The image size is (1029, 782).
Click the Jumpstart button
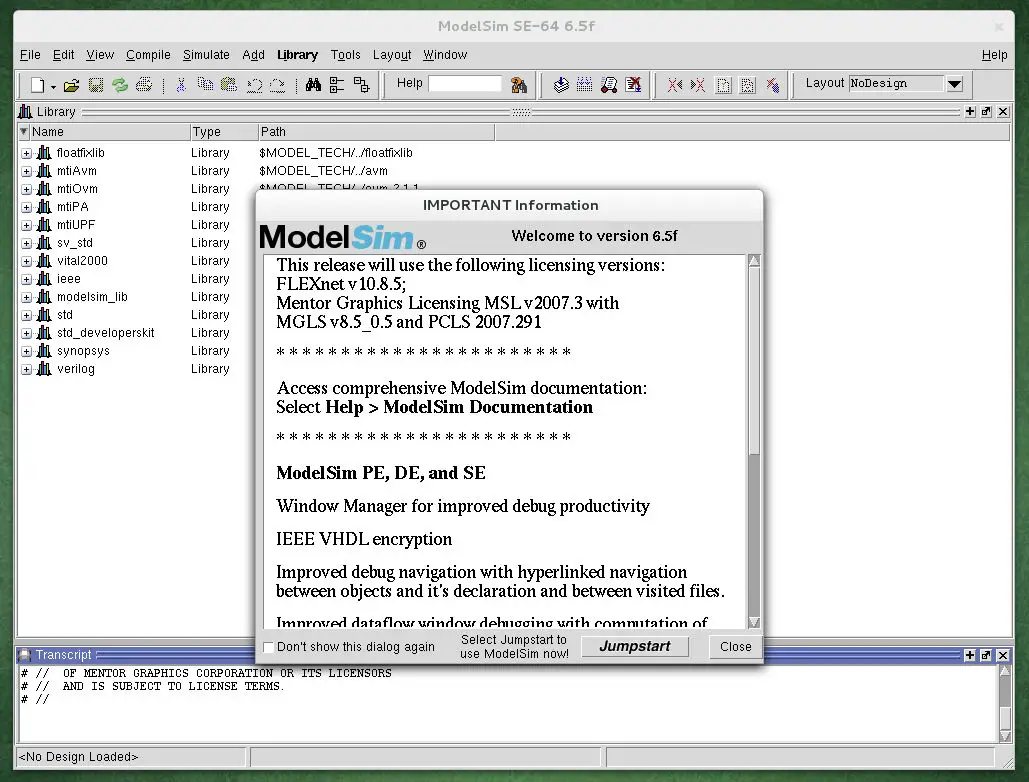(635, 646)
